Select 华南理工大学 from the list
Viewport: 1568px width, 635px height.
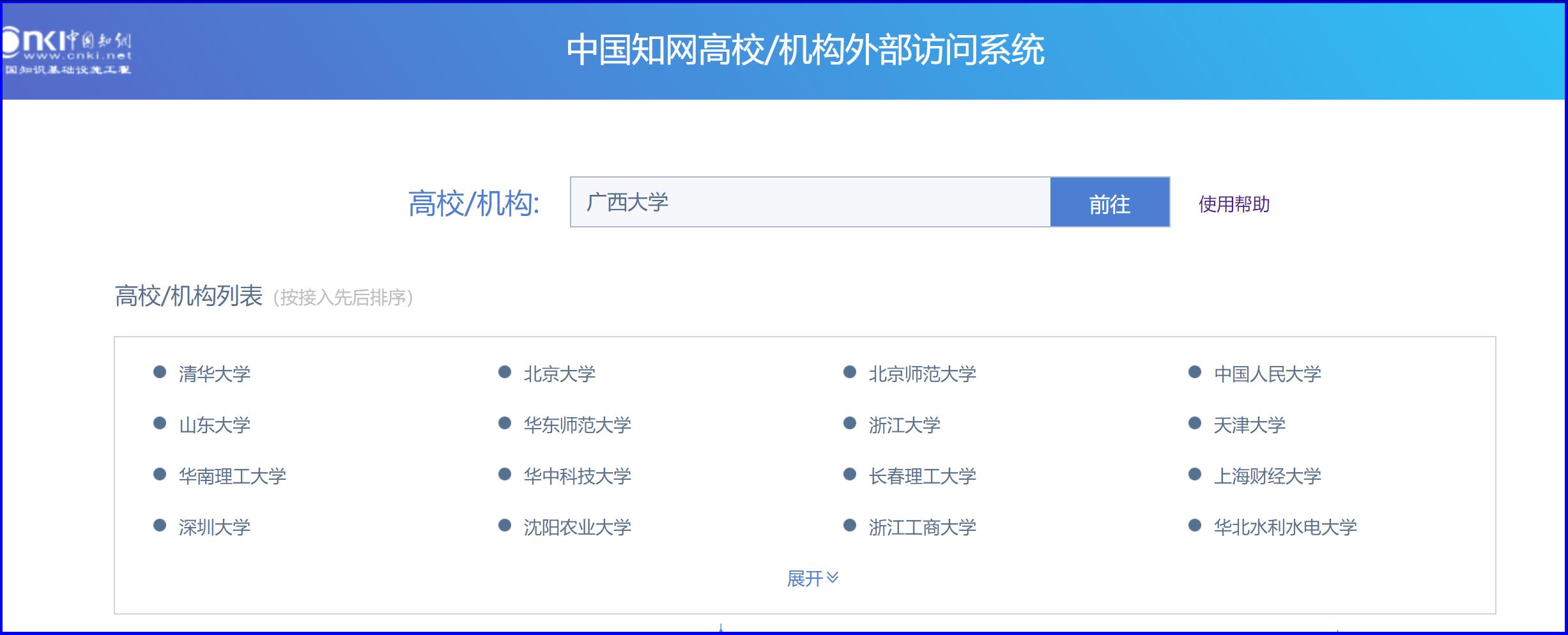[233, 476]
